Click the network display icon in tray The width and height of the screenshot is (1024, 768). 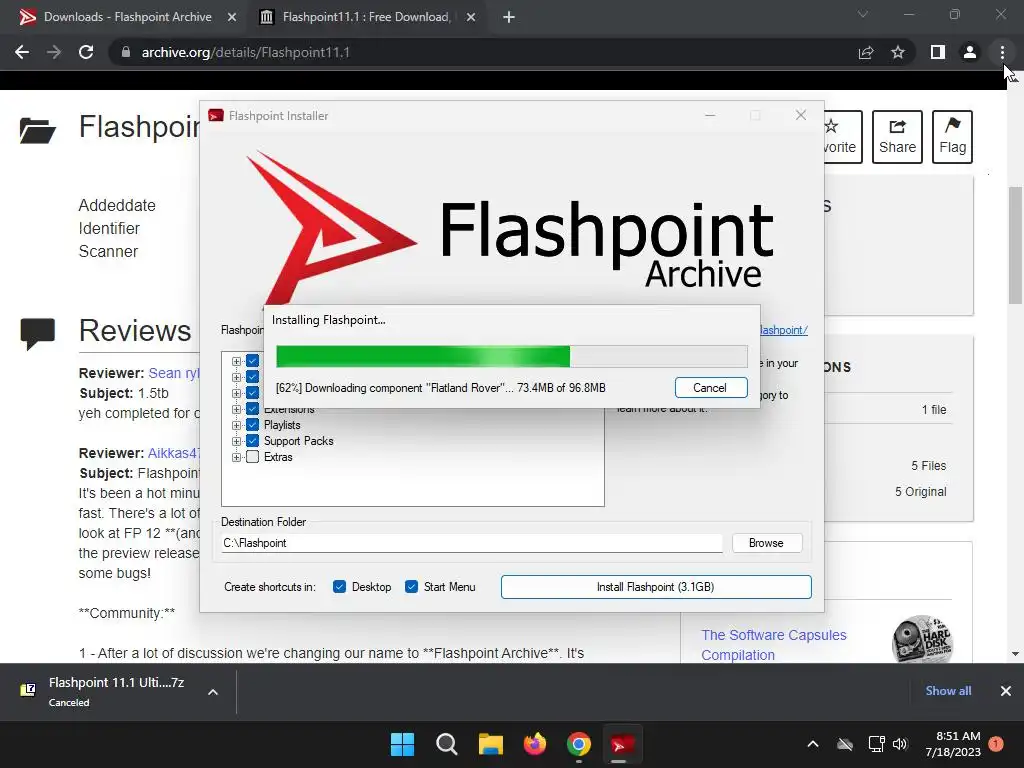tap(876, 744)
